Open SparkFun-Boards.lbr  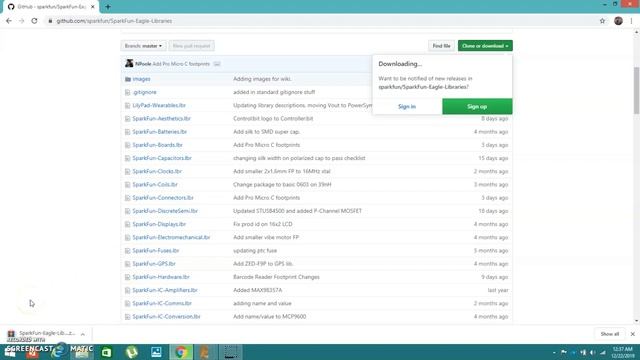pos(157,145)
